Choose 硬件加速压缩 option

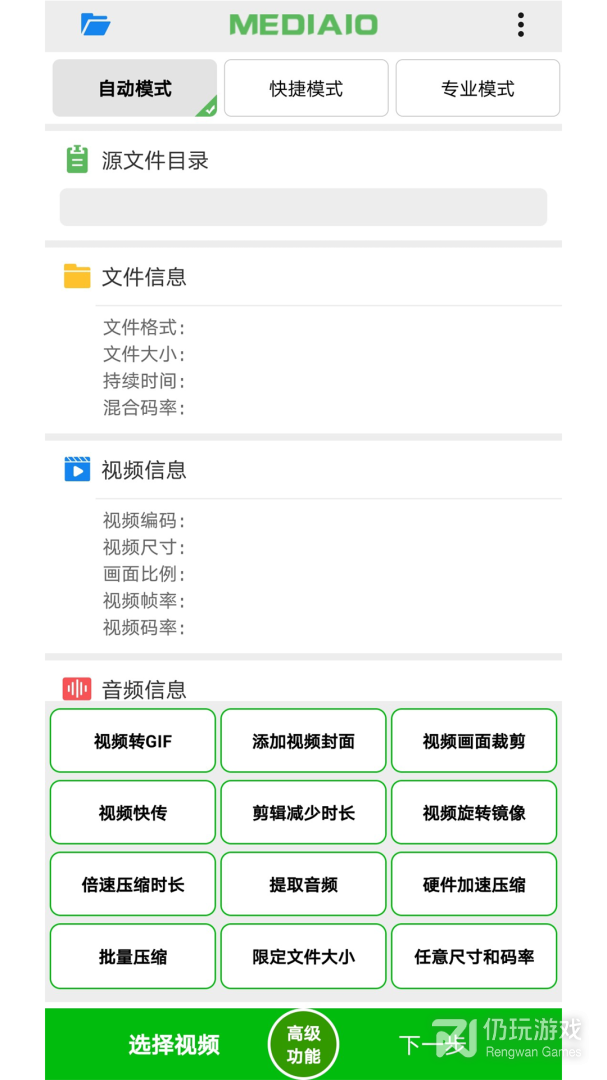[x=474, y=885]
